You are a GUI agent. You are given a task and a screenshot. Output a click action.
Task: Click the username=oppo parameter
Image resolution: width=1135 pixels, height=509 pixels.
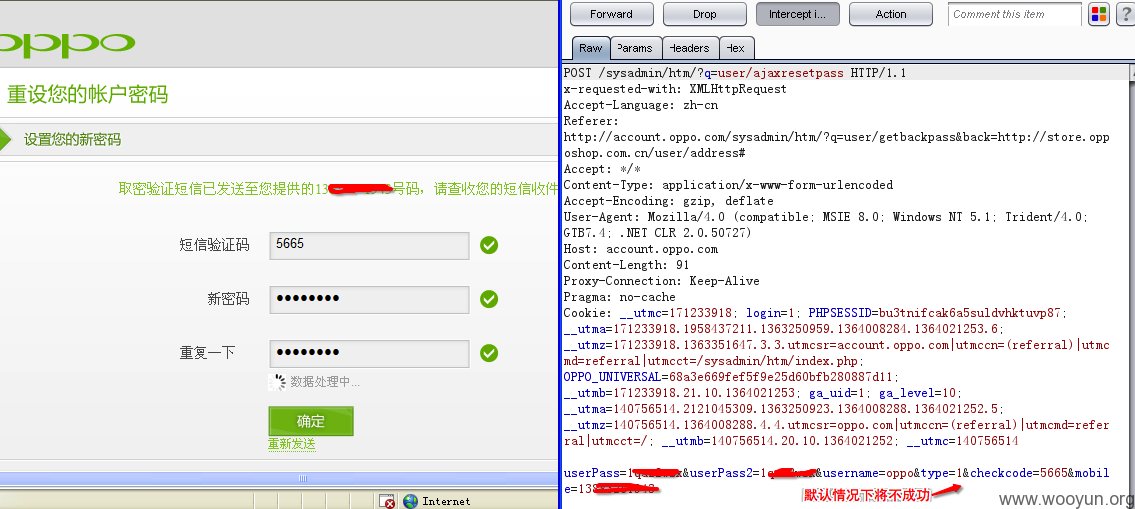pos(866,473)
